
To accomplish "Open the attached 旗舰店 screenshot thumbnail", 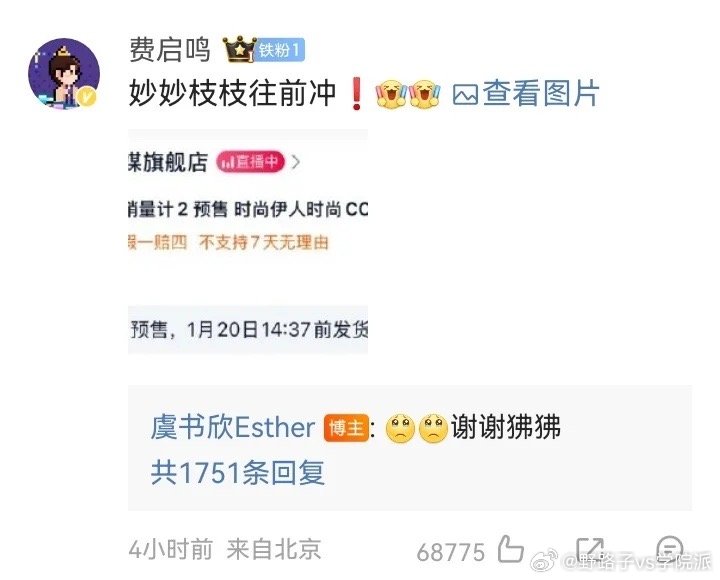I will point(248,242).
